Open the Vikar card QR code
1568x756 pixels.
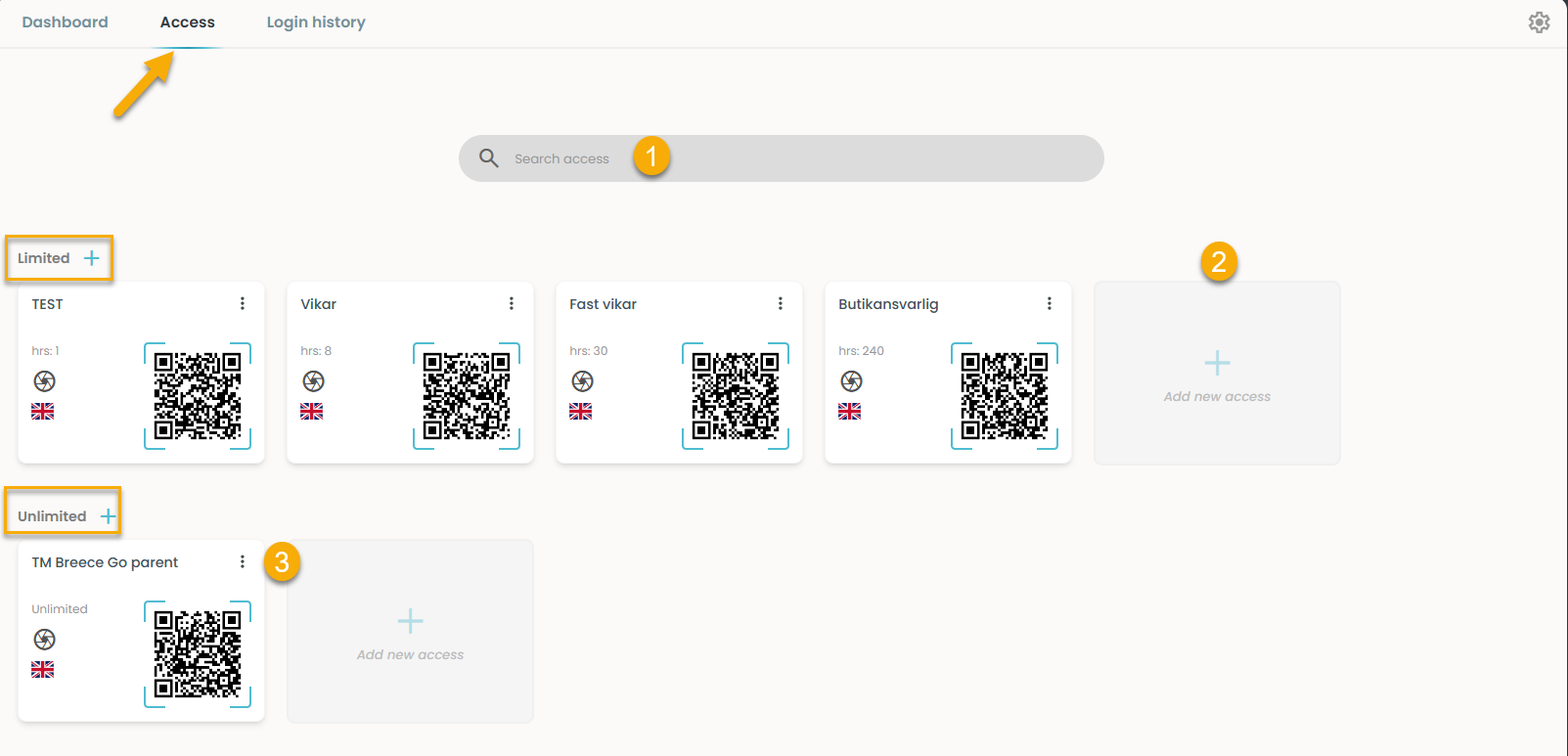(x=467, y=396)
